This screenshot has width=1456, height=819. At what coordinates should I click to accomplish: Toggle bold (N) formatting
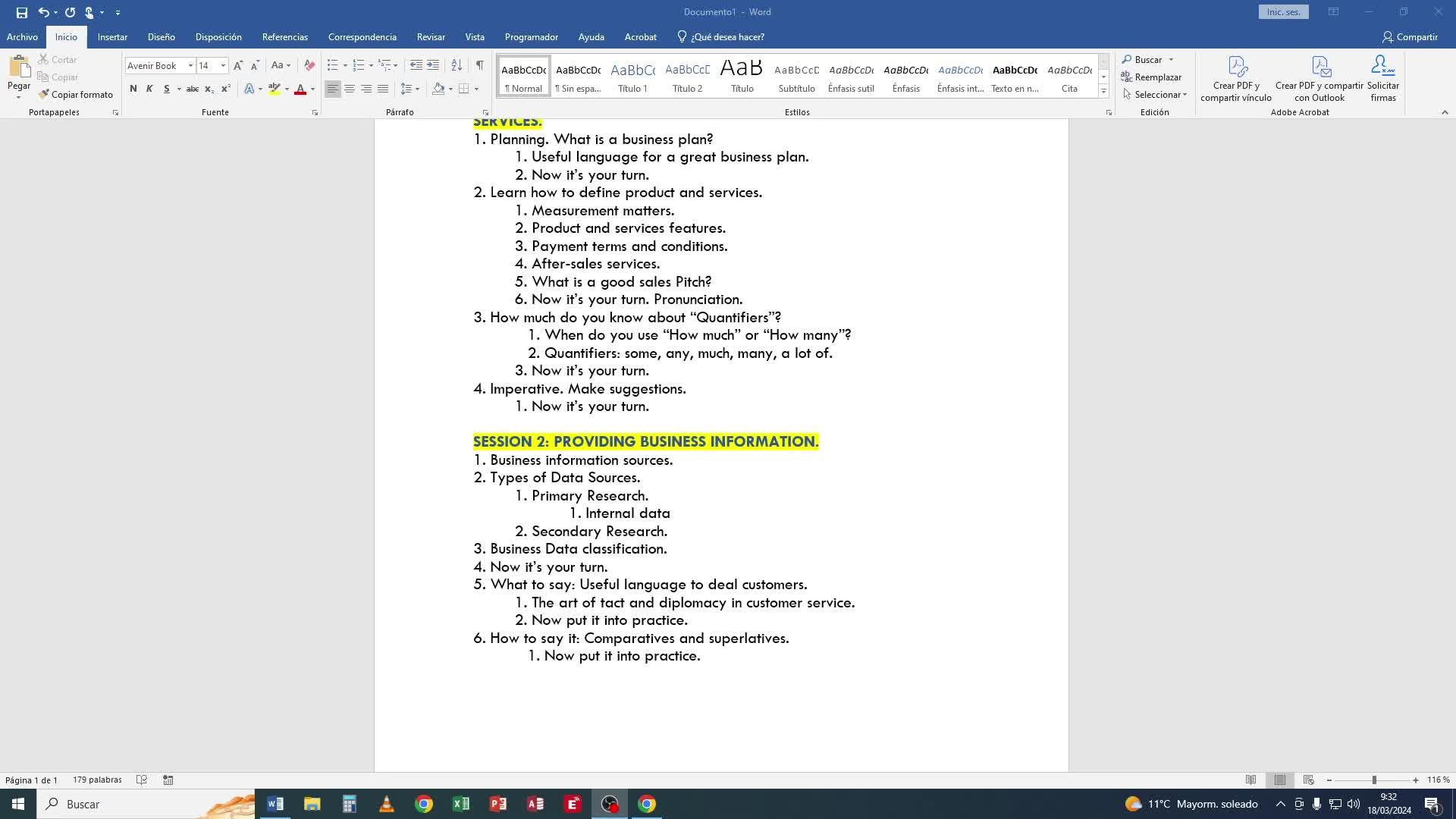coord(133,89)
